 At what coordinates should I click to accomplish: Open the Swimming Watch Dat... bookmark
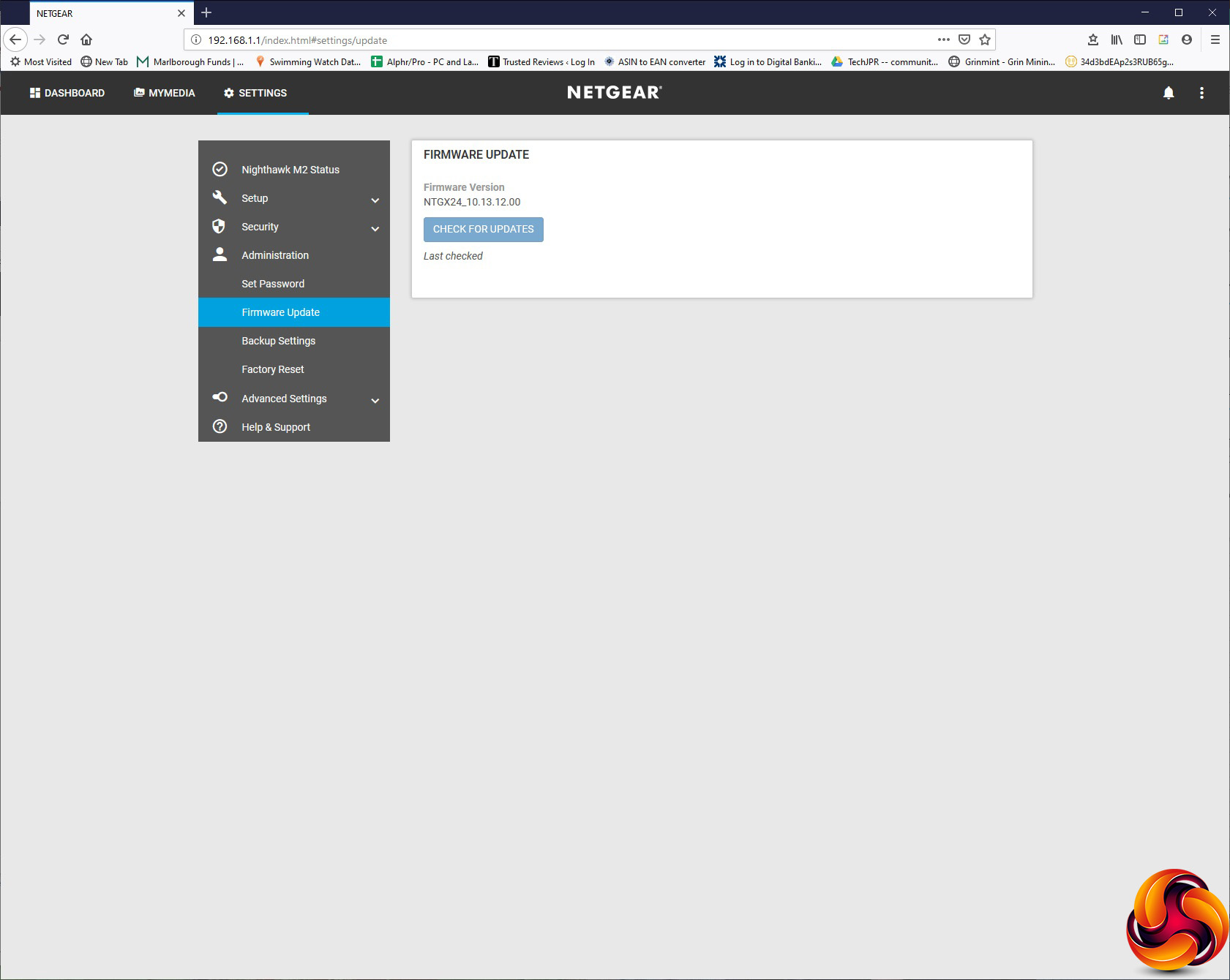(308, 61)
